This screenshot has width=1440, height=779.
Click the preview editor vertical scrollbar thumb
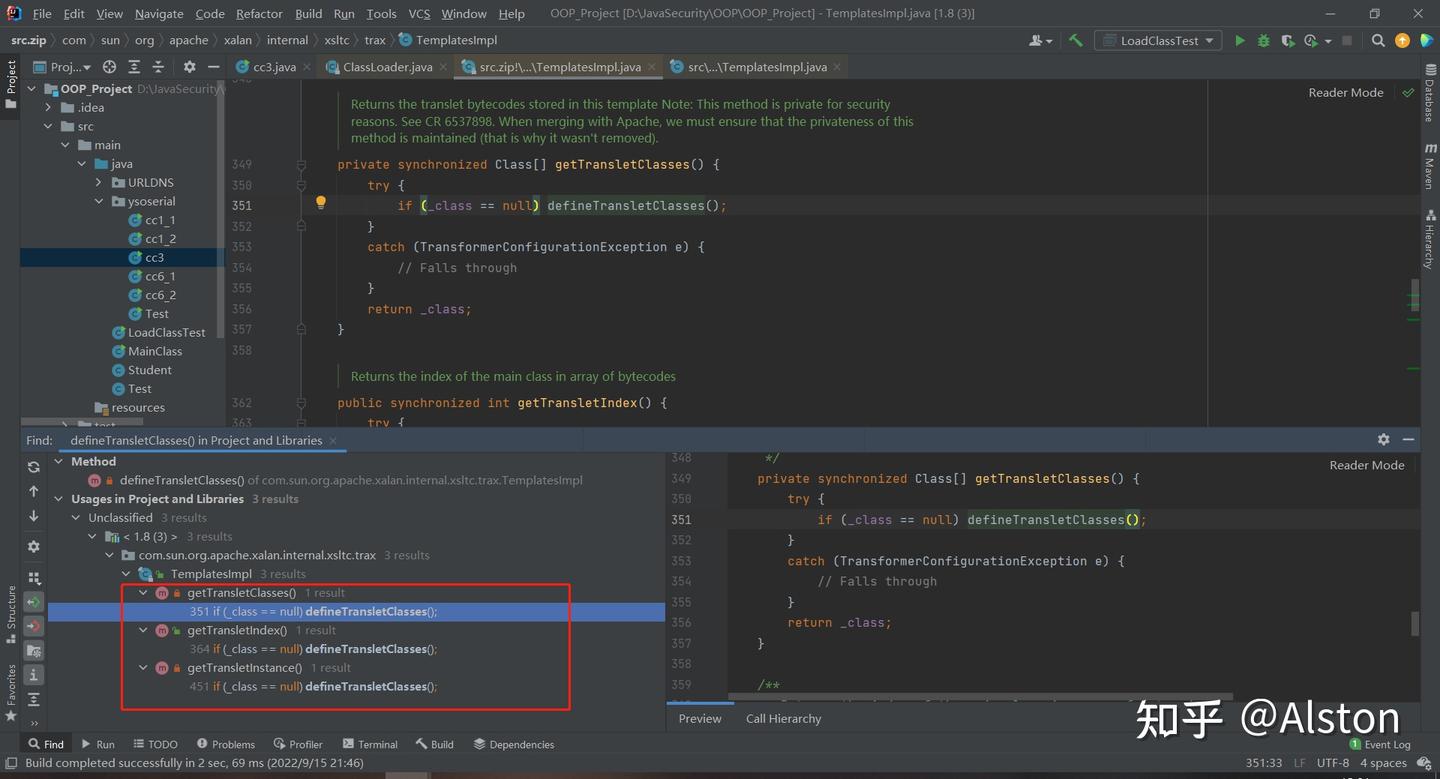(1415, 624)
